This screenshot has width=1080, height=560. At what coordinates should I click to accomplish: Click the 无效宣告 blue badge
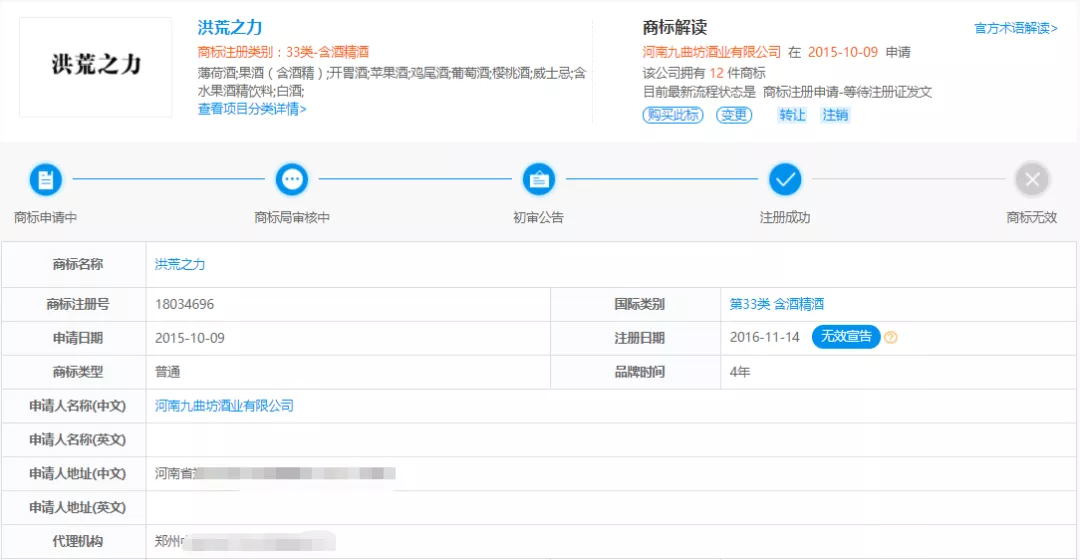846,337
